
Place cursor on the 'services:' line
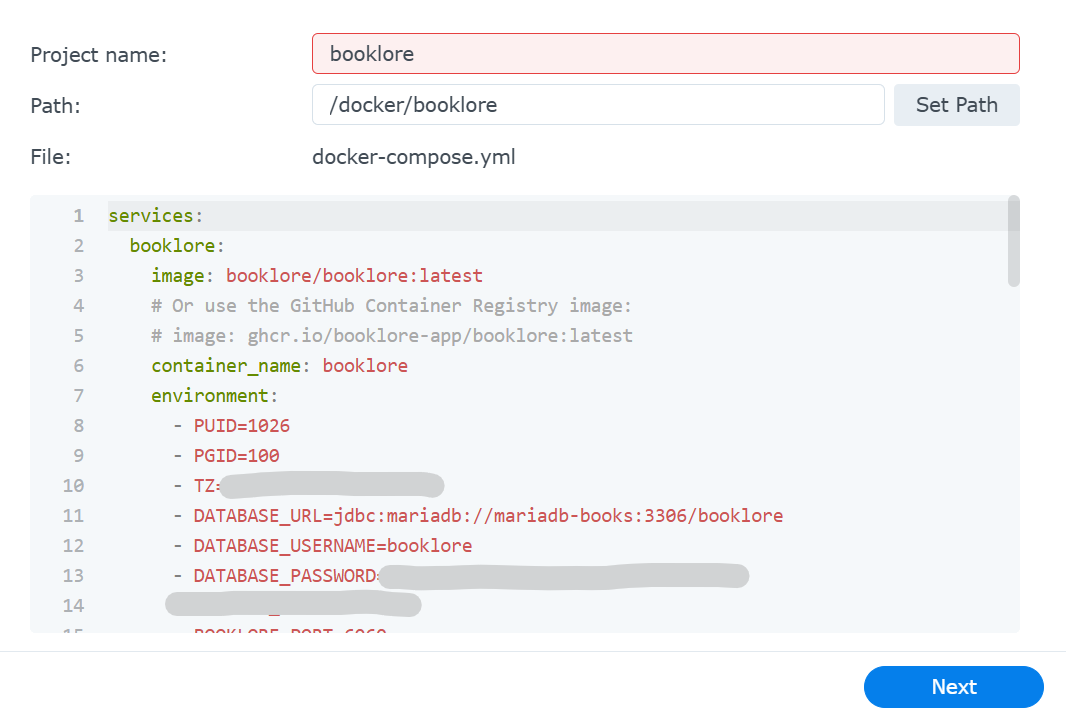click(155, 216)
